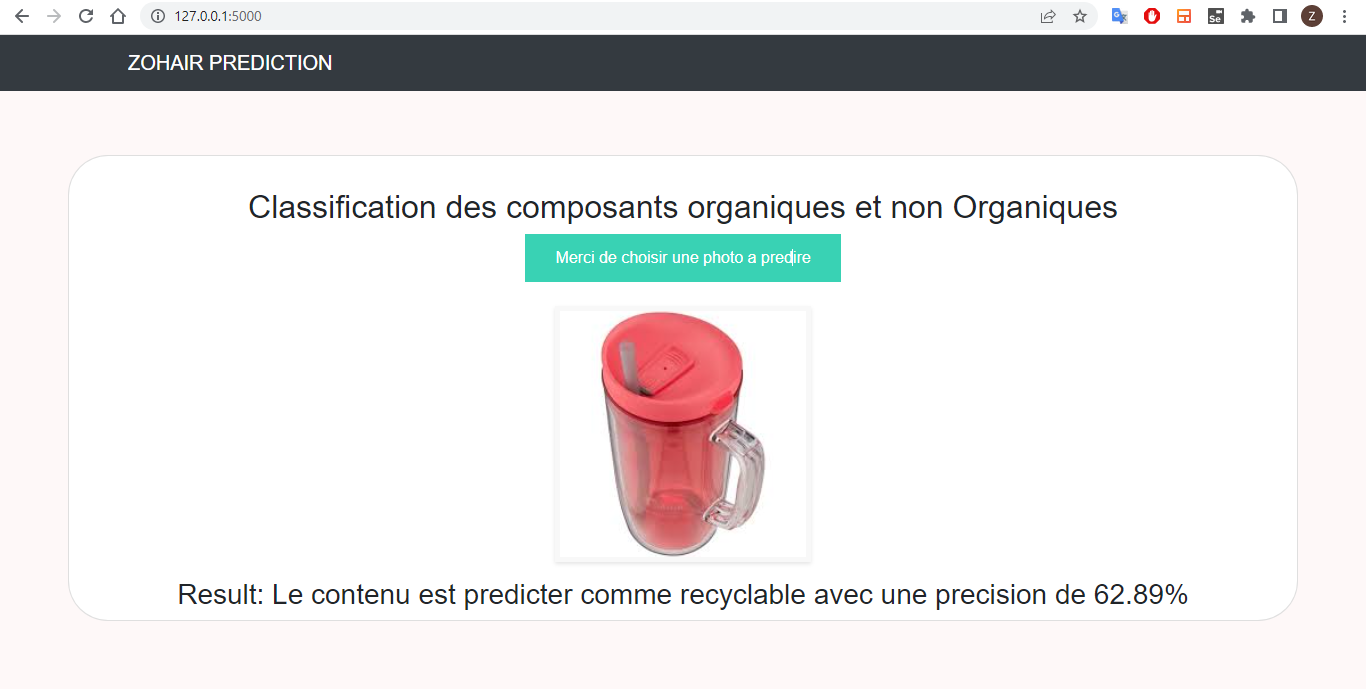Navigate back to the previous page
The height and width of the screenshot is (689, 1366).
click(x=22, y=16)
